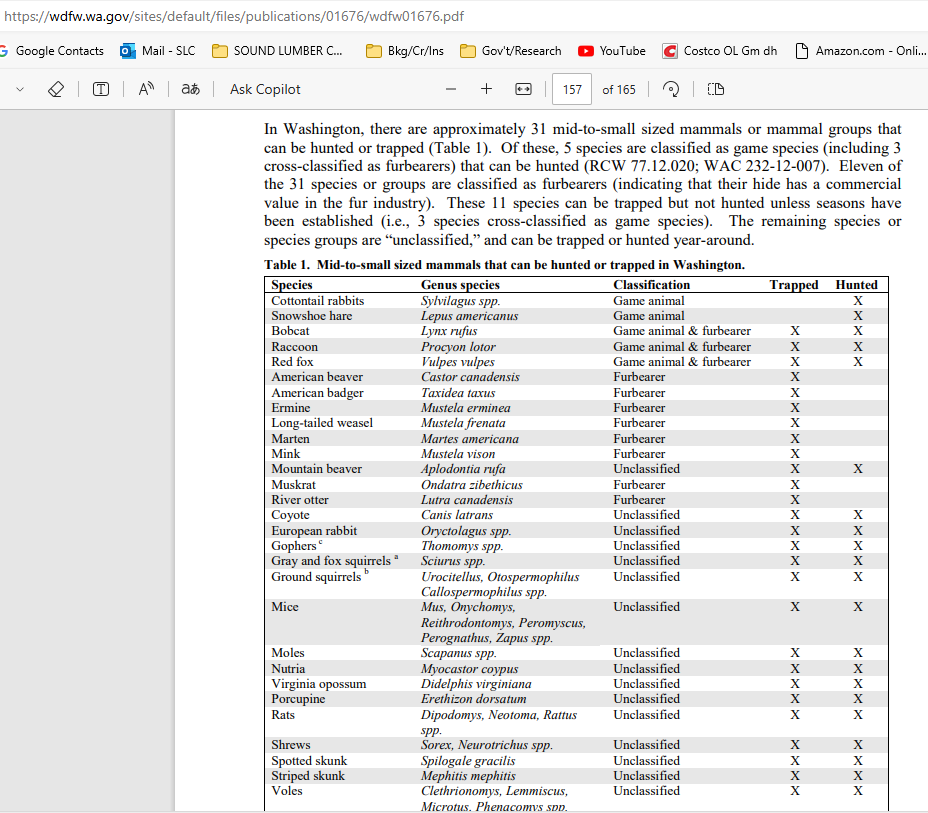Click the 'Mephitis mephitis' genus cell
The image size is (928, 813).
click(468, 776)
